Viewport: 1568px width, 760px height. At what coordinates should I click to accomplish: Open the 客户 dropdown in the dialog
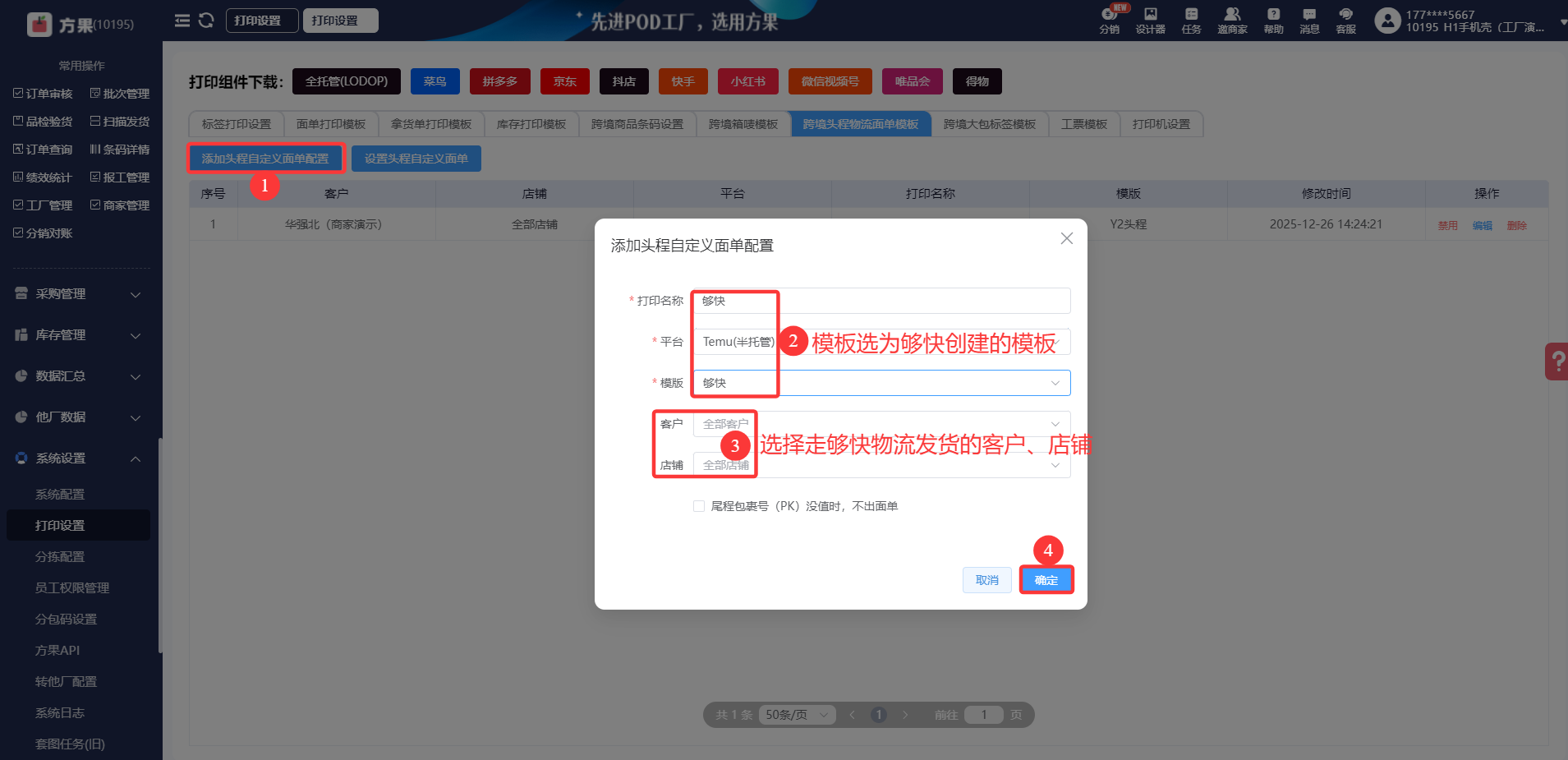(881, 424)
